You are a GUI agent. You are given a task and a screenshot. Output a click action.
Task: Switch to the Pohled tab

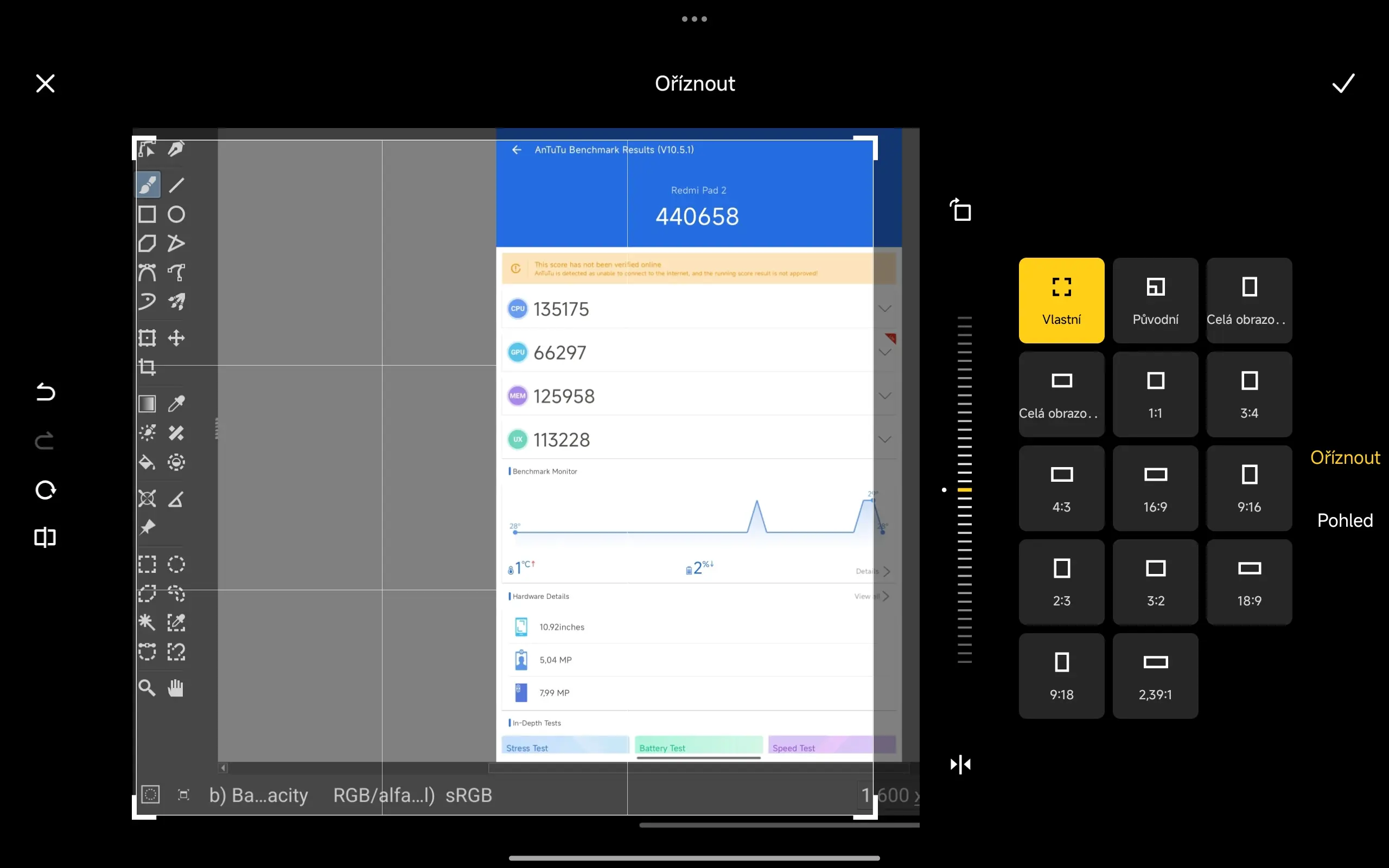point(1345,520)
